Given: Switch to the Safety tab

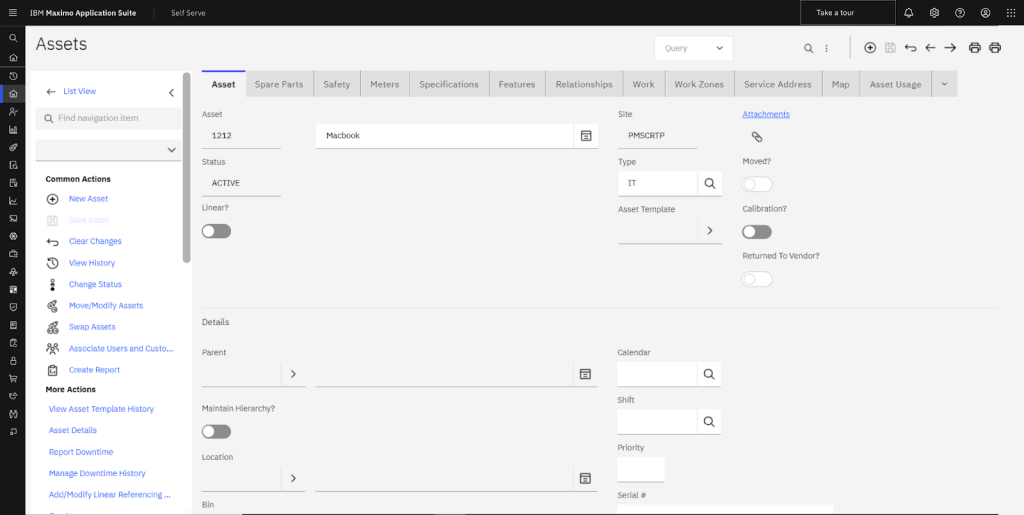Looking at the screenshot, I should click(336, 84).
